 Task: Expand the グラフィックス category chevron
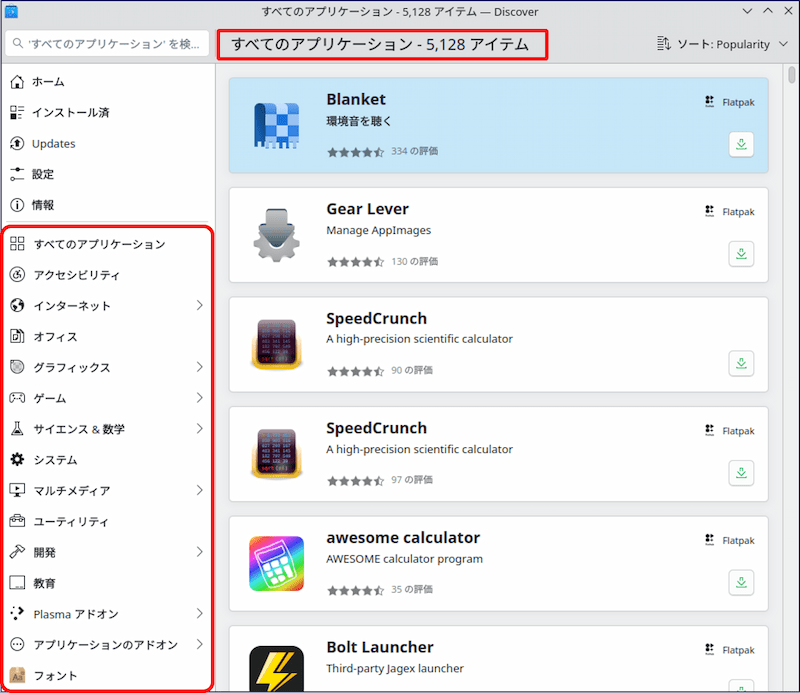[199, 367]
